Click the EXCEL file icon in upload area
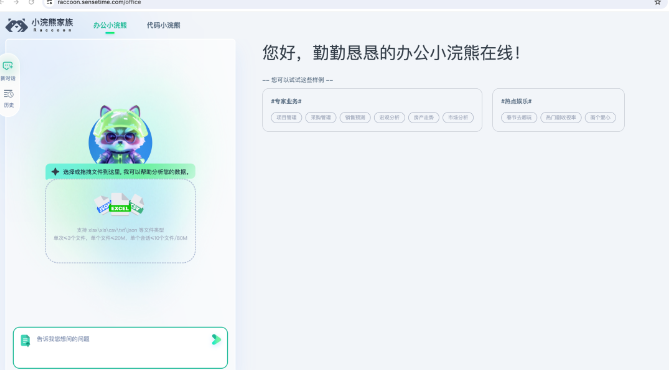The image size is (672, 371). point(120,204)
